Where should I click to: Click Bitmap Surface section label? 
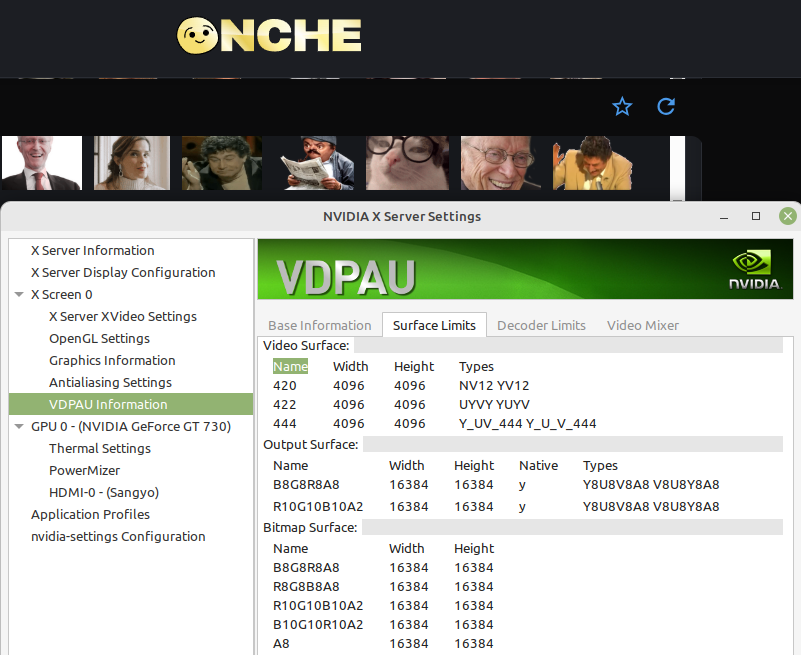tap(310, 527)
